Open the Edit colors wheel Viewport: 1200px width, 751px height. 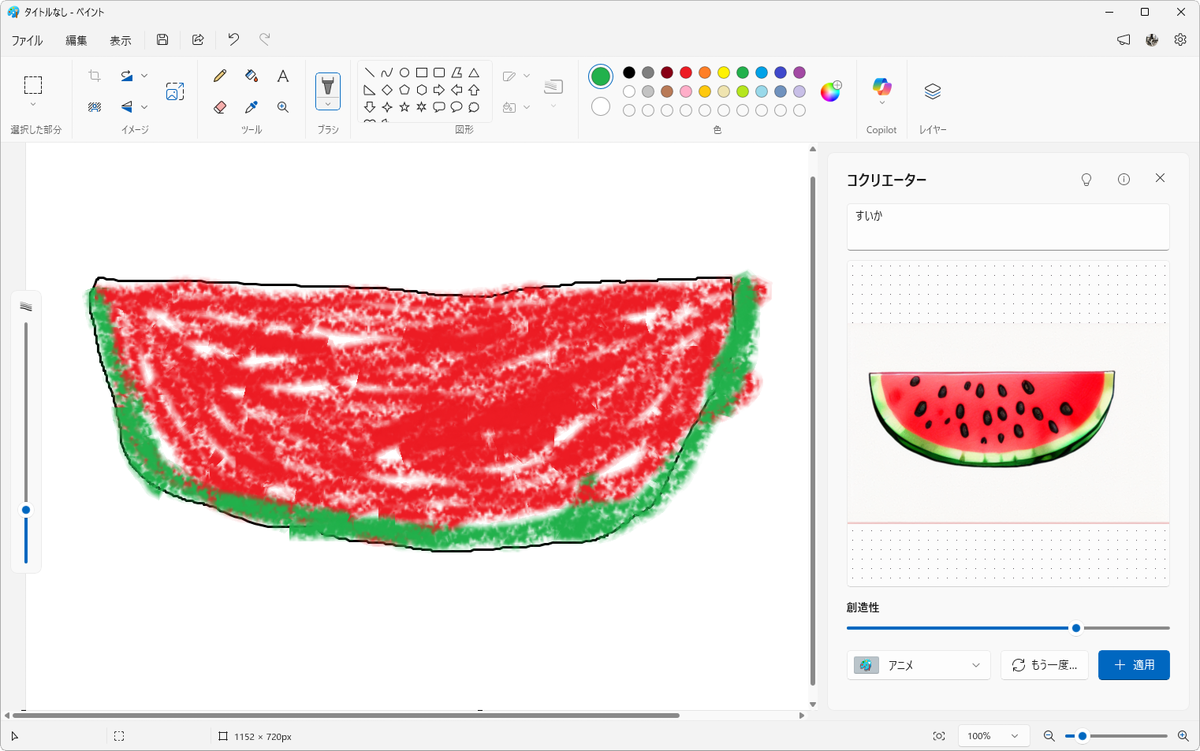[x=831, y=91]
